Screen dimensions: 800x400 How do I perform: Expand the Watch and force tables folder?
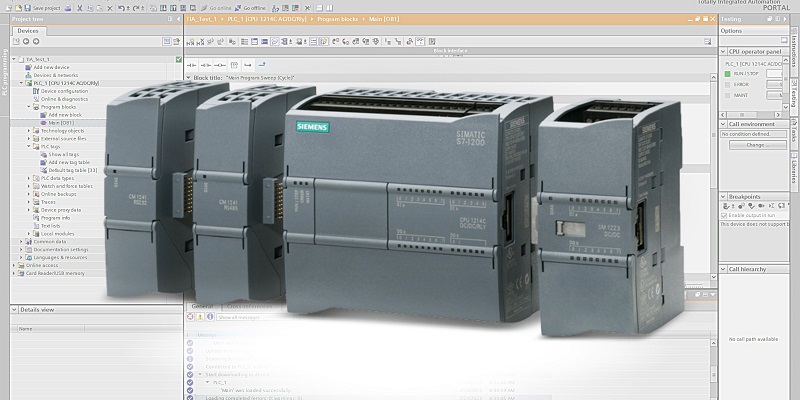29,186
